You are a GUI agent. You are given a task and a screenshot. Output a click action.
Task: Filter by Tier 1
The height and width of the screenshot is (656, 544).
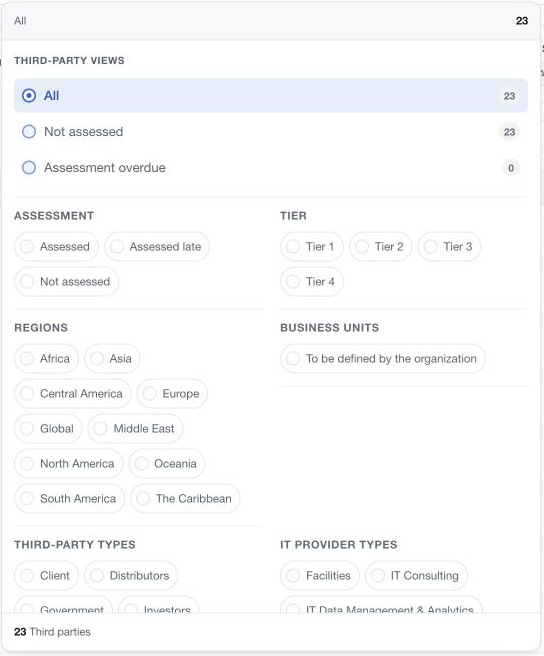[312, 246]
